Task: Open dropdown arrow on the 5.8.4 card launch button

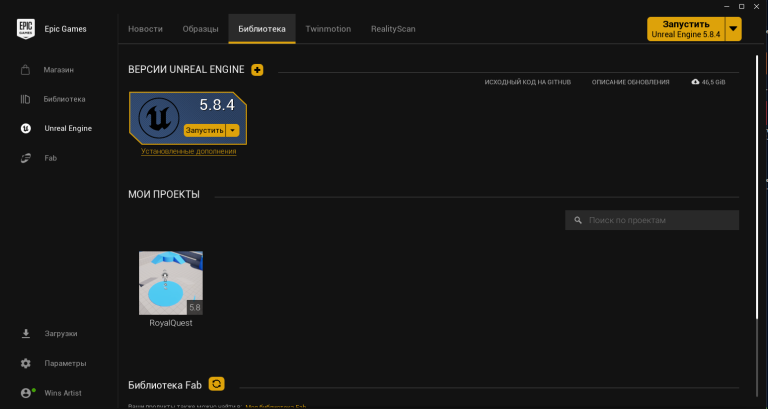Action: [x=233, y=130]
